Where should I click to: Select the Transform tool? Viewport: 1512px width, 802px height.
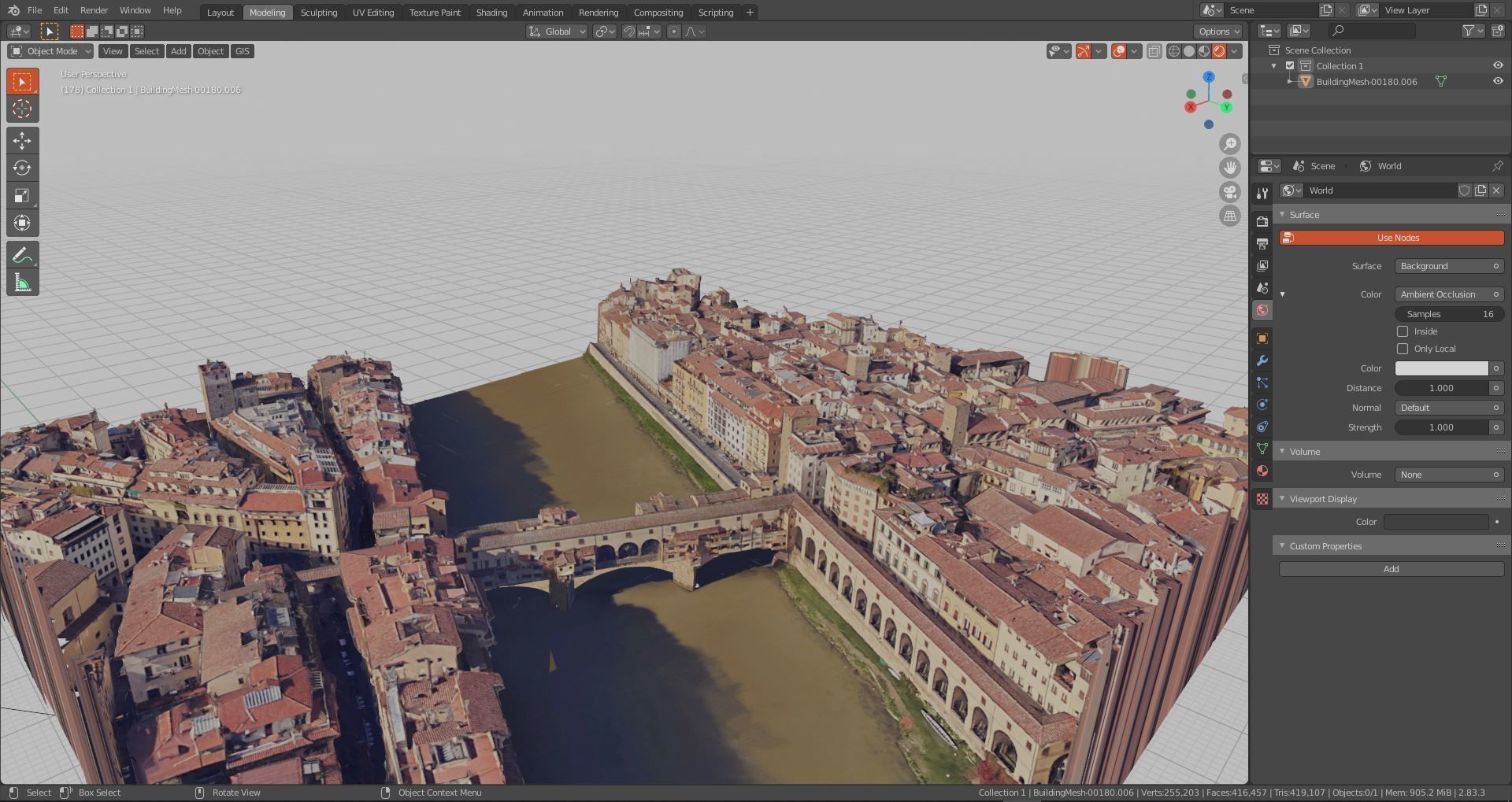click(x=22, y=223)
